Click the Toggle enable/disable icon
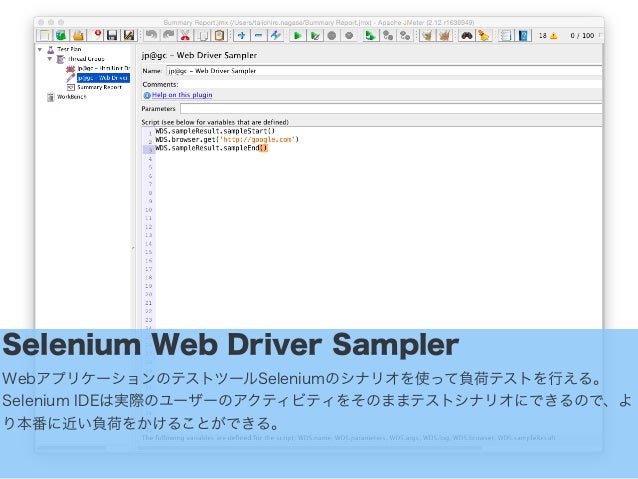Image resolution: width=638 pixels, height=479 pixels. [x=275, y=36]
